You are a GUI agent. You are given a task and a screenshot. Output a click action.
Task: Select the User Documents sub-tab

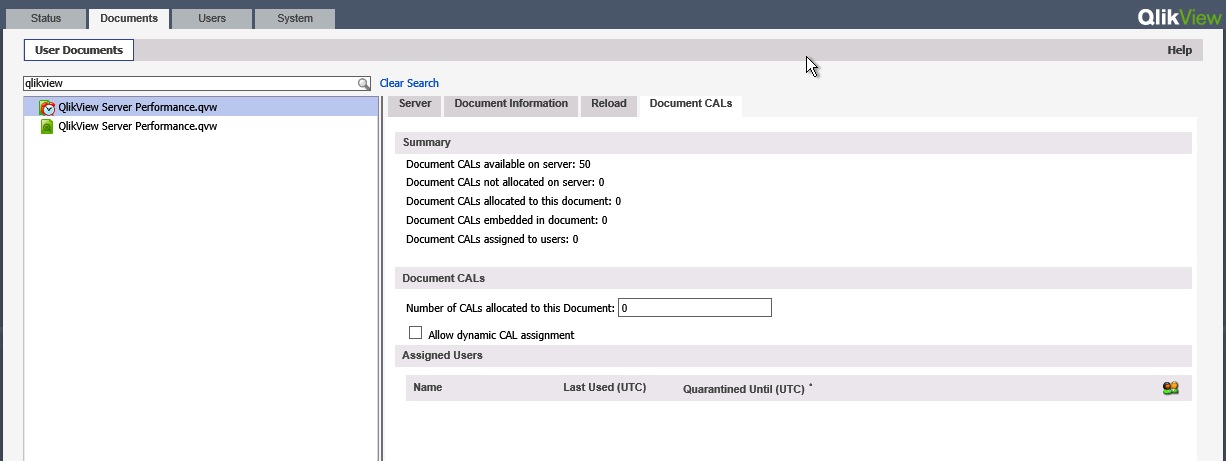coord(79,50)
